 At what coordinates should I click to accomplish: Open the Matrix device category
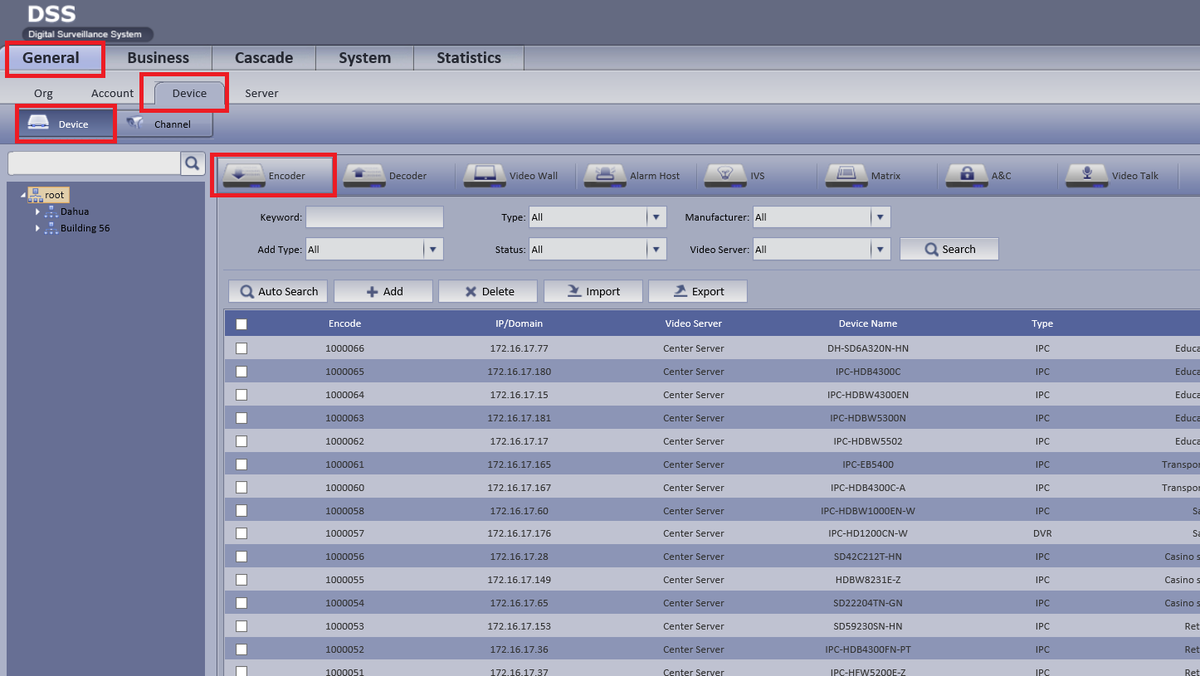pos(846,175)
